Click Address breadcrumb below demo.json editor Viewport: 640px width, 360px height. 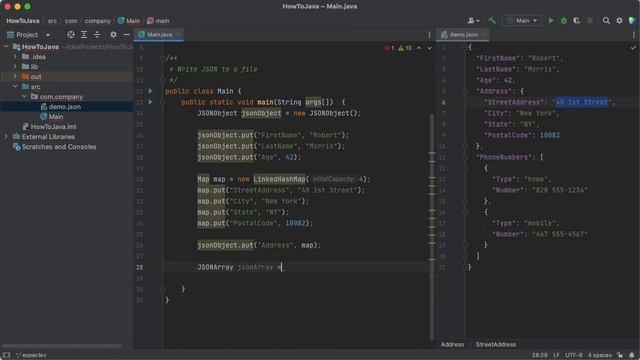click(452, 344)
